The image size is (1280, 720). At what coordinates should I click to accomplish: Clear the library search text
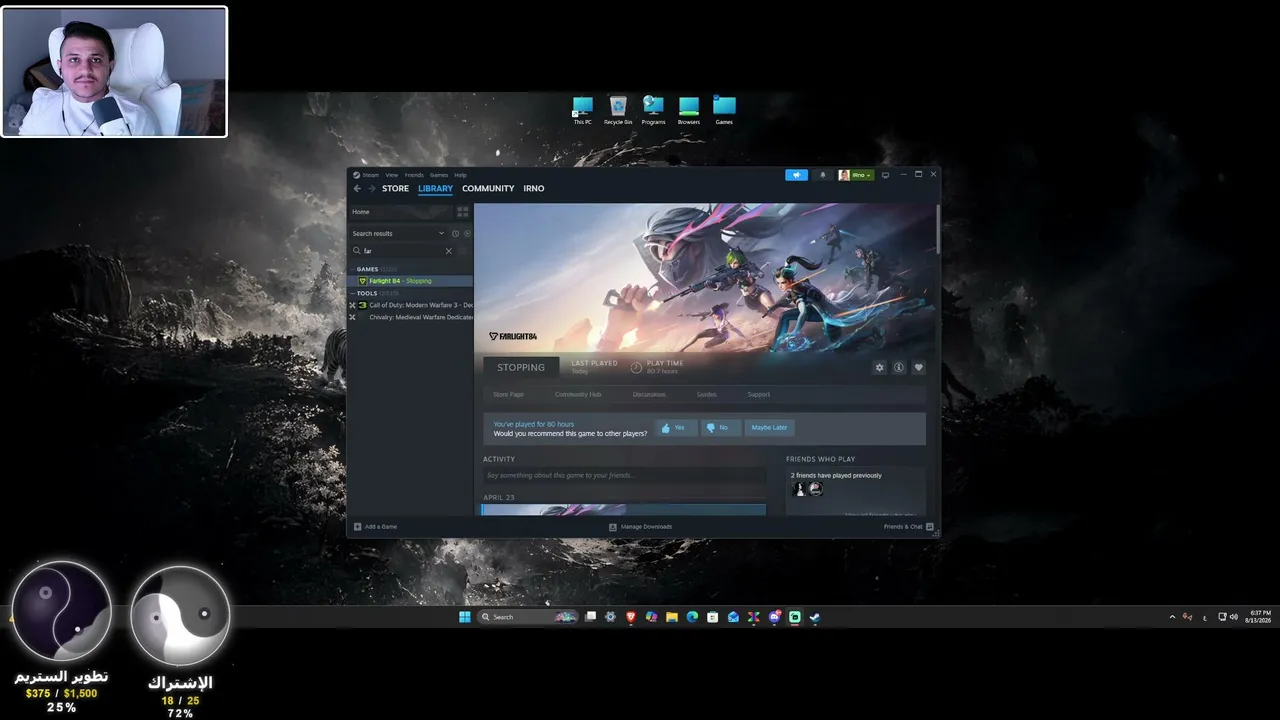pos(448,251)
